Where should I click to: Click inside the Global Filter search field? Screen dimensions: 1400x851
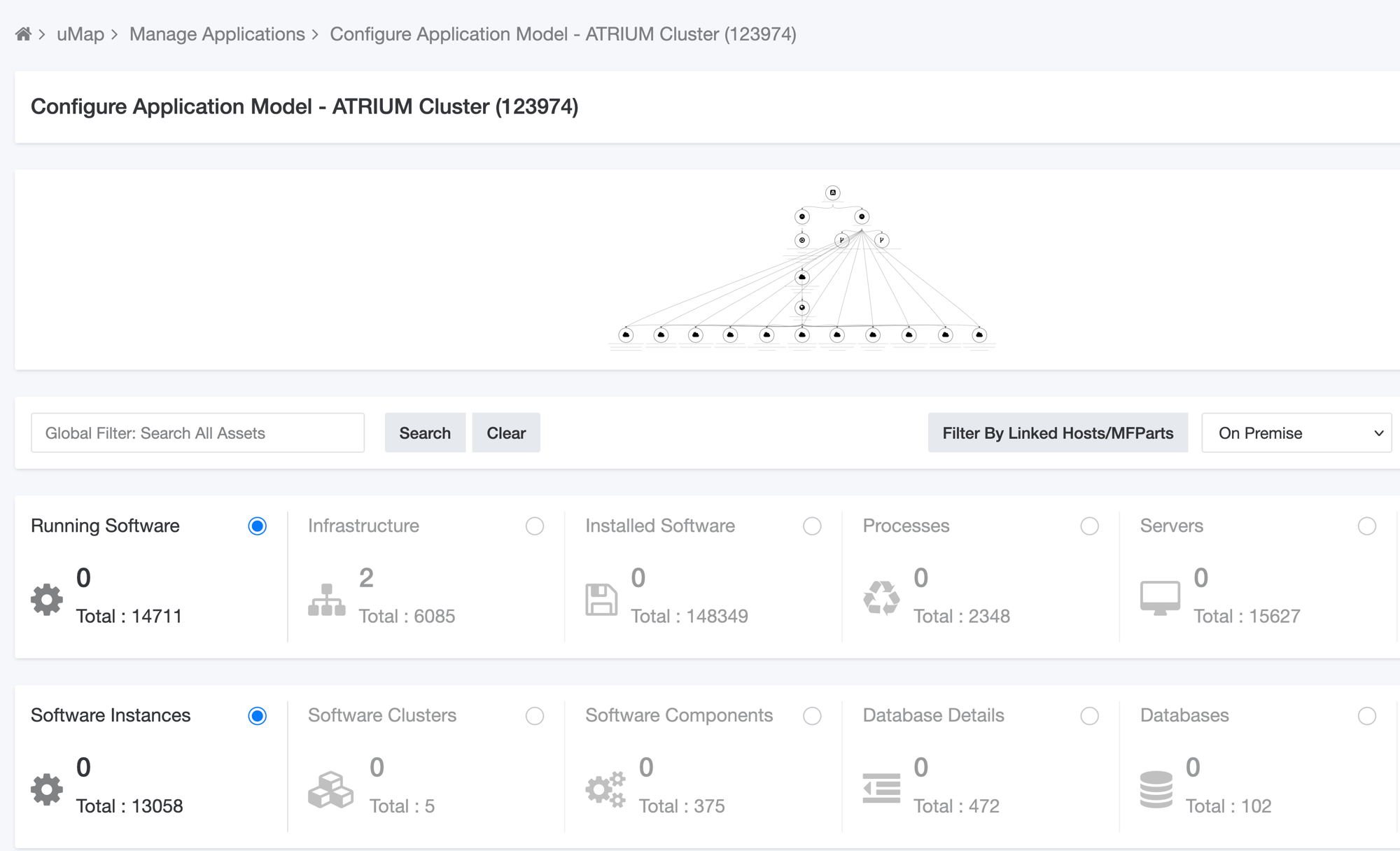pyautogui.click(x=197, y=432)
